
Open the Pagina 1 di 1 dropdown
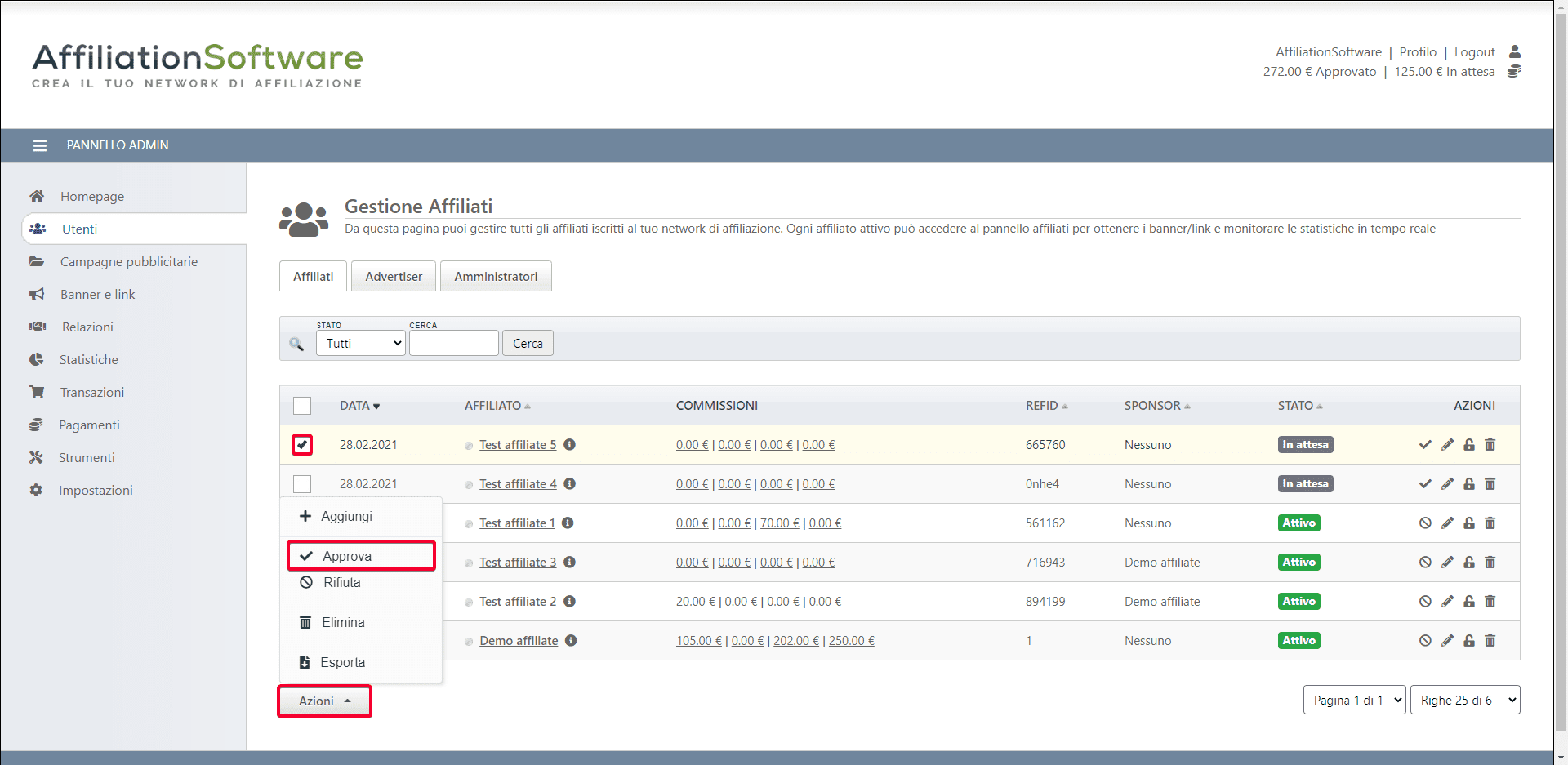[x=1354, y=701]
